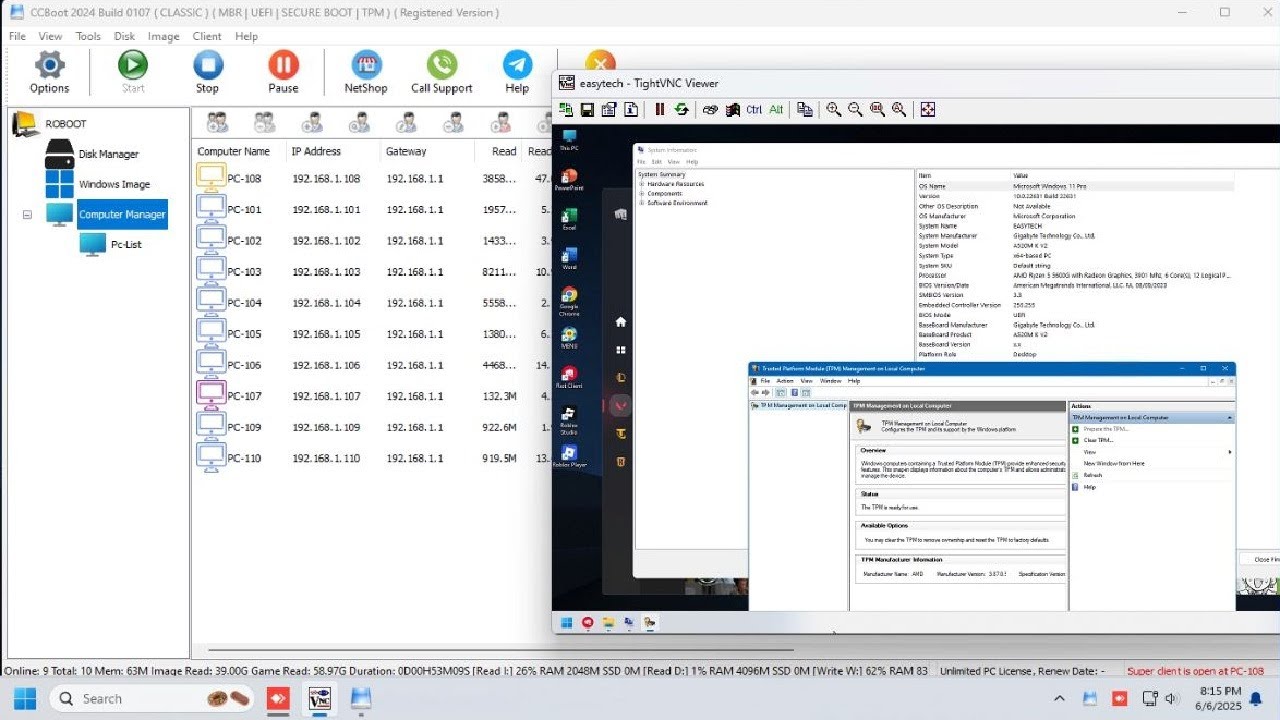Open the Image menu in CCBoot

coord(163,36)
